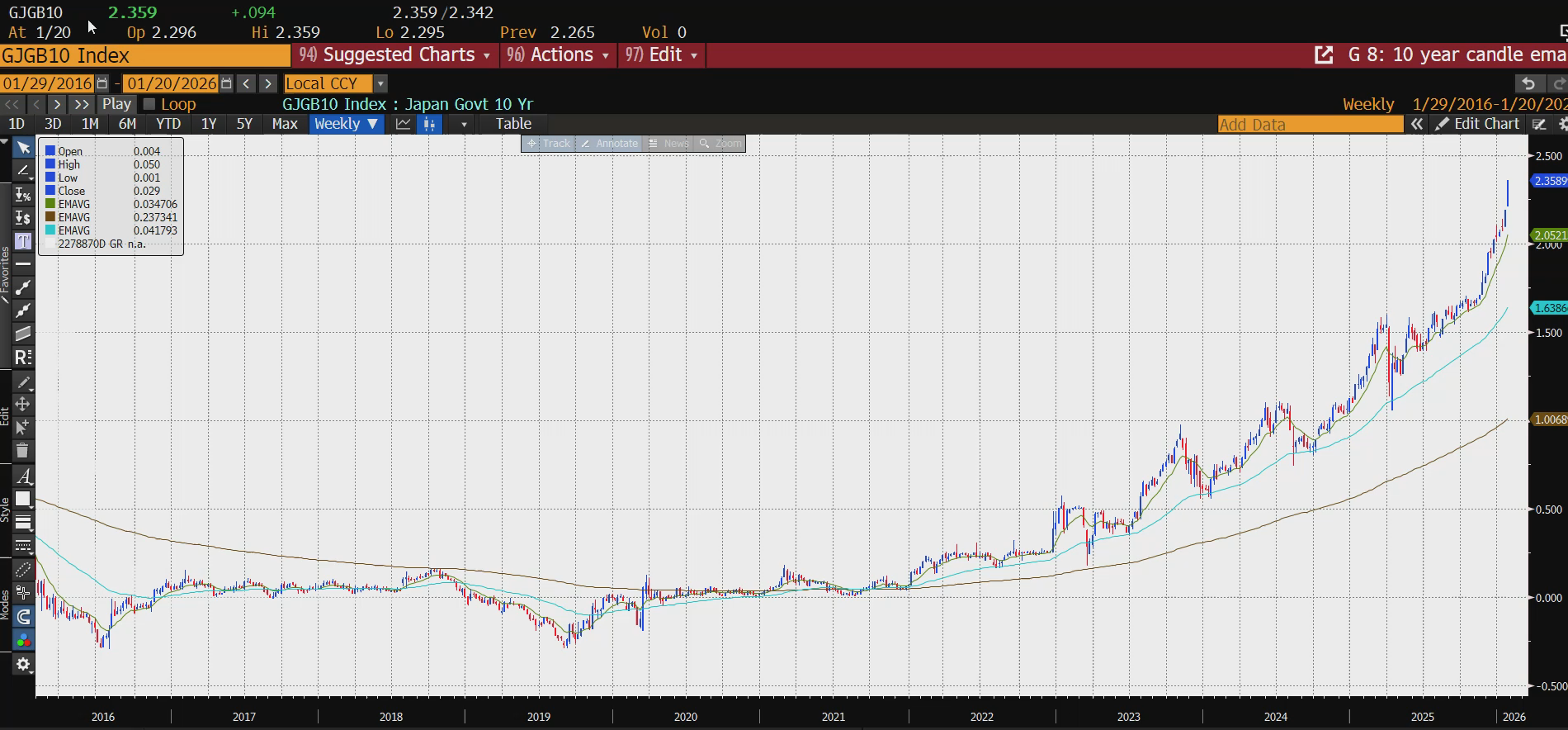The height and width of the screenshot is (730, 1568).
Task: Open start date calendar picker
Action: (102, 83)
